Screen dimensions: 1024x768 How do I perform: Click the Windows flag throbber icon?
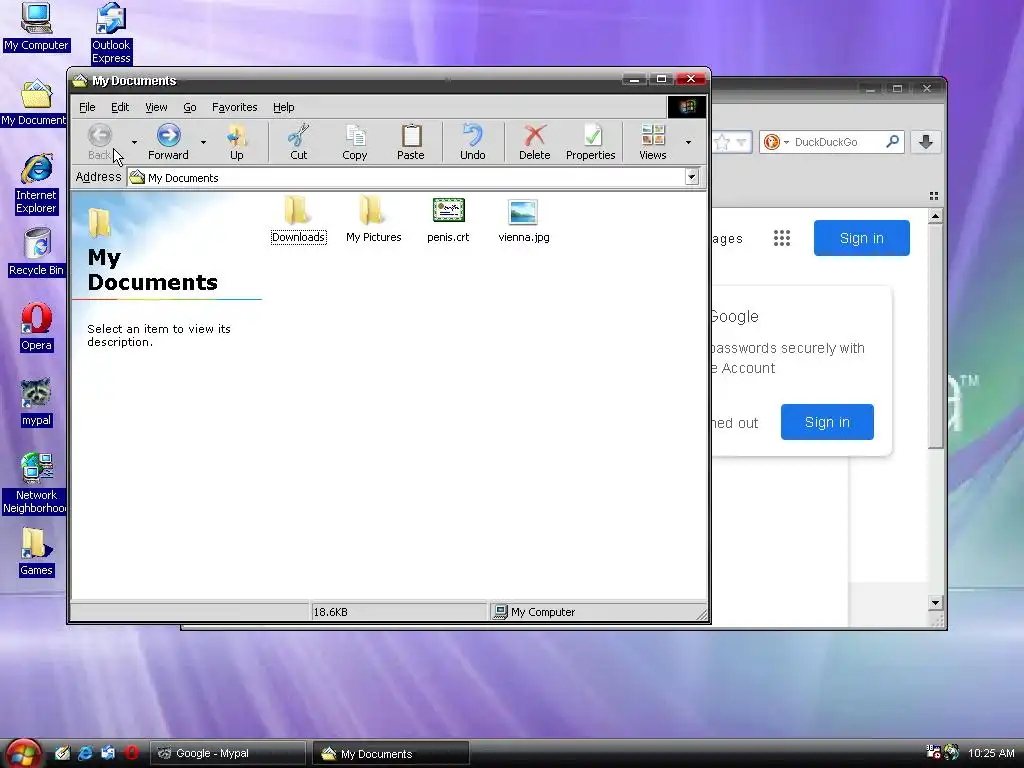coord(686,107)
